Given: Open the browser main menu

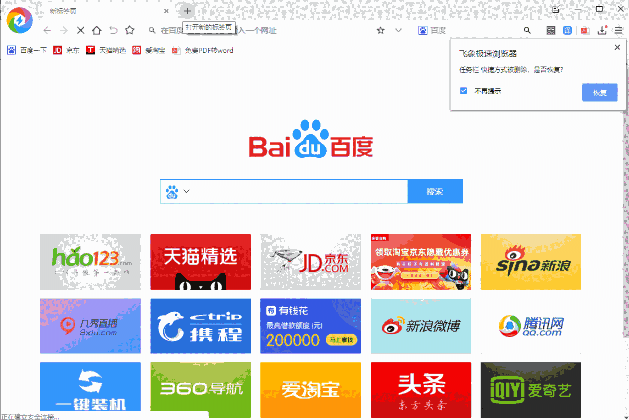Looking at the screenshot, I should (x=619, y=30).
